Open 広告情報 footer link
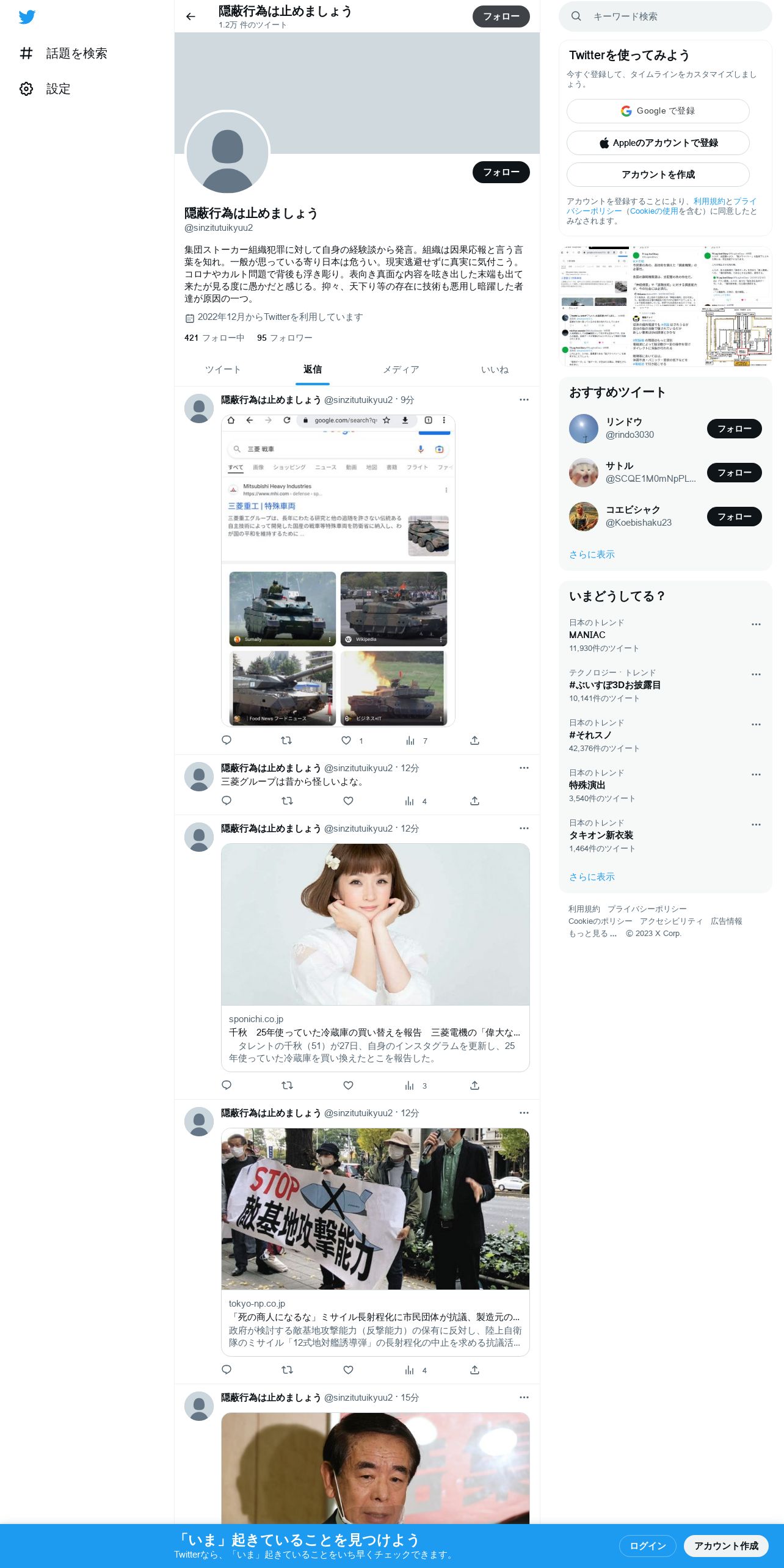 (x=726, y=921)
